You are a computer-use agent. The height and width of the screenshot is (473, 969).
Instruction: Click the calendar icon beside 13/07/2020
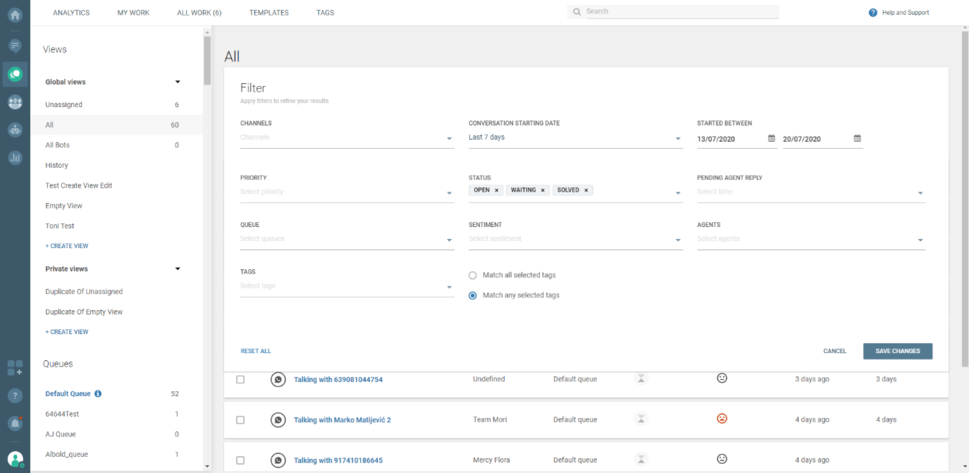771,139
